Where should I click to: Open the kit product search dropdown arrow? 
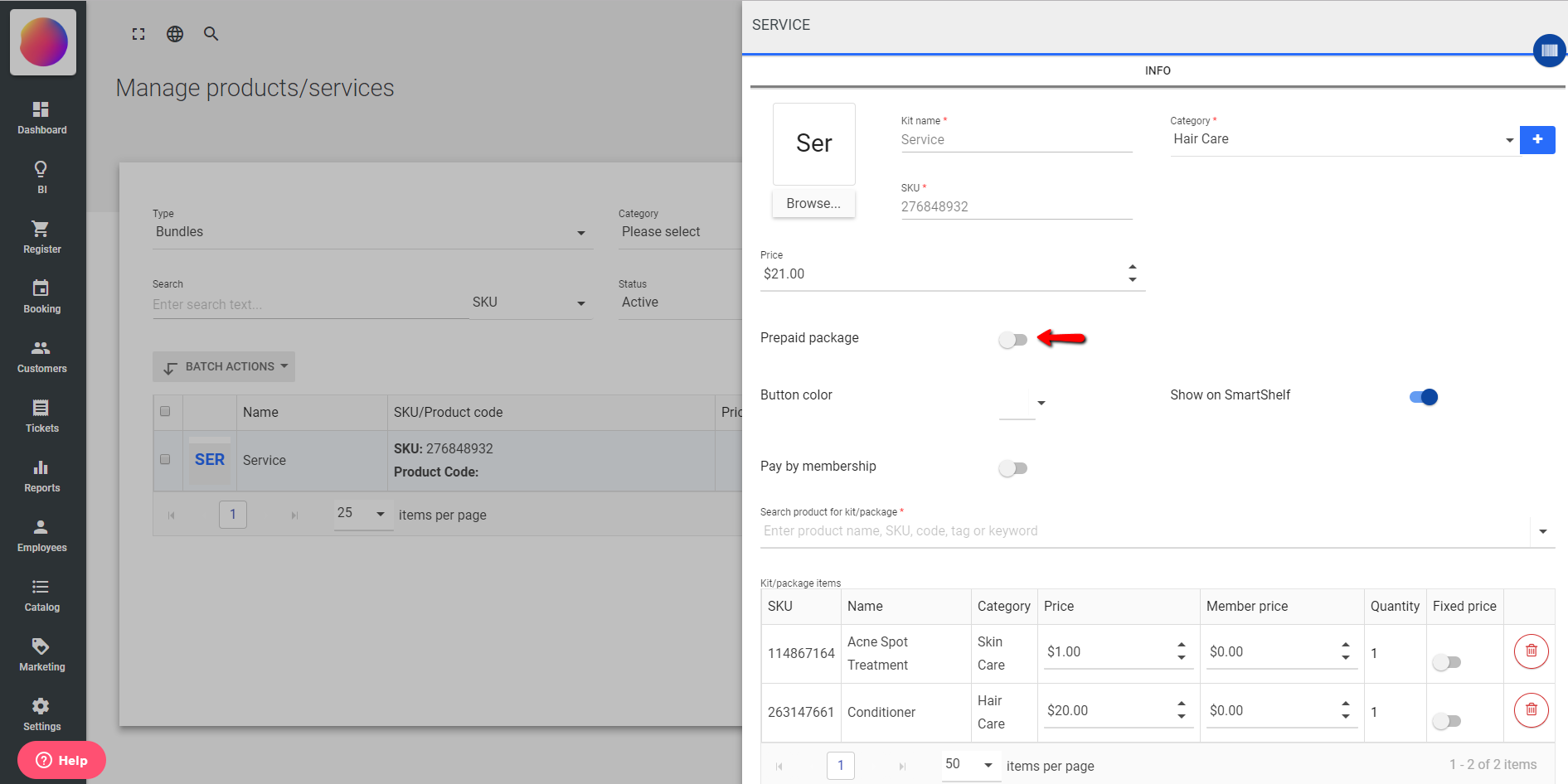click(x=1543, y=531)
